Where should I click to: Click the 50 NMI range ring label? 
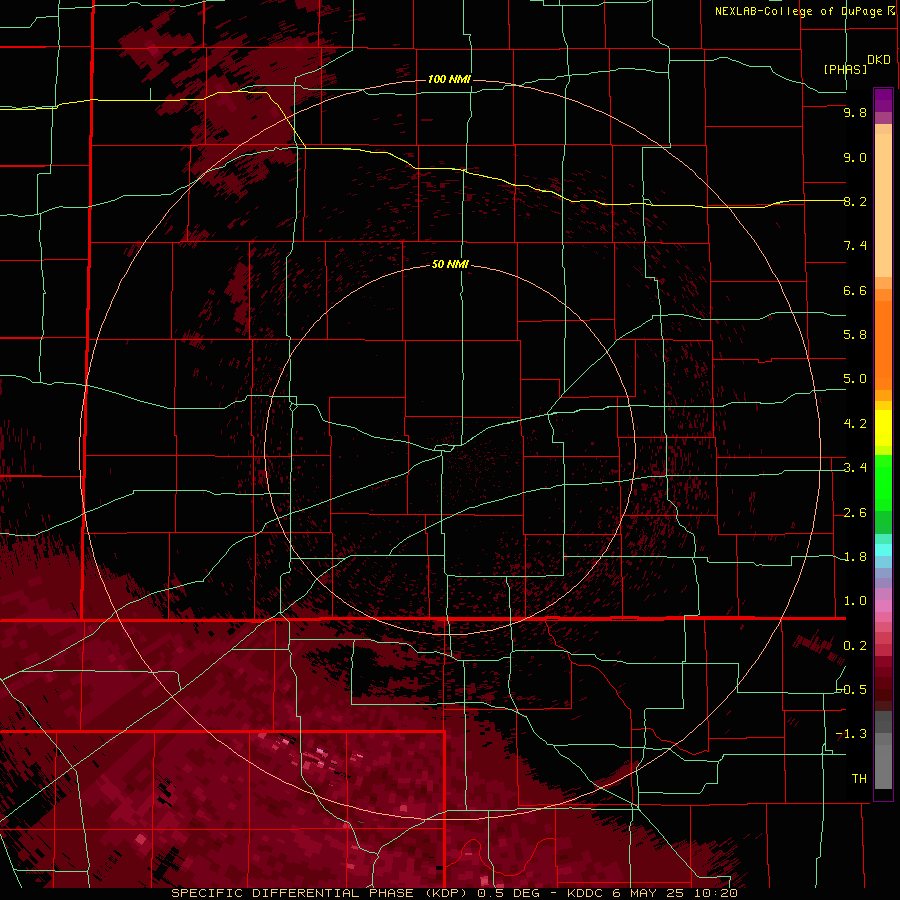click(451, 264)
